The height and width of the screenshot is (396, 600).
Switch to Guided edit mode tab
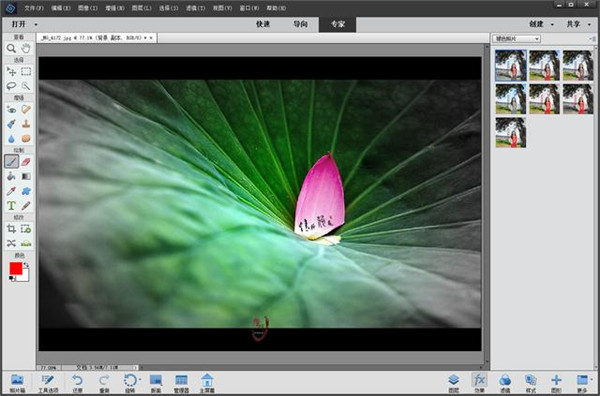point(300,24)
